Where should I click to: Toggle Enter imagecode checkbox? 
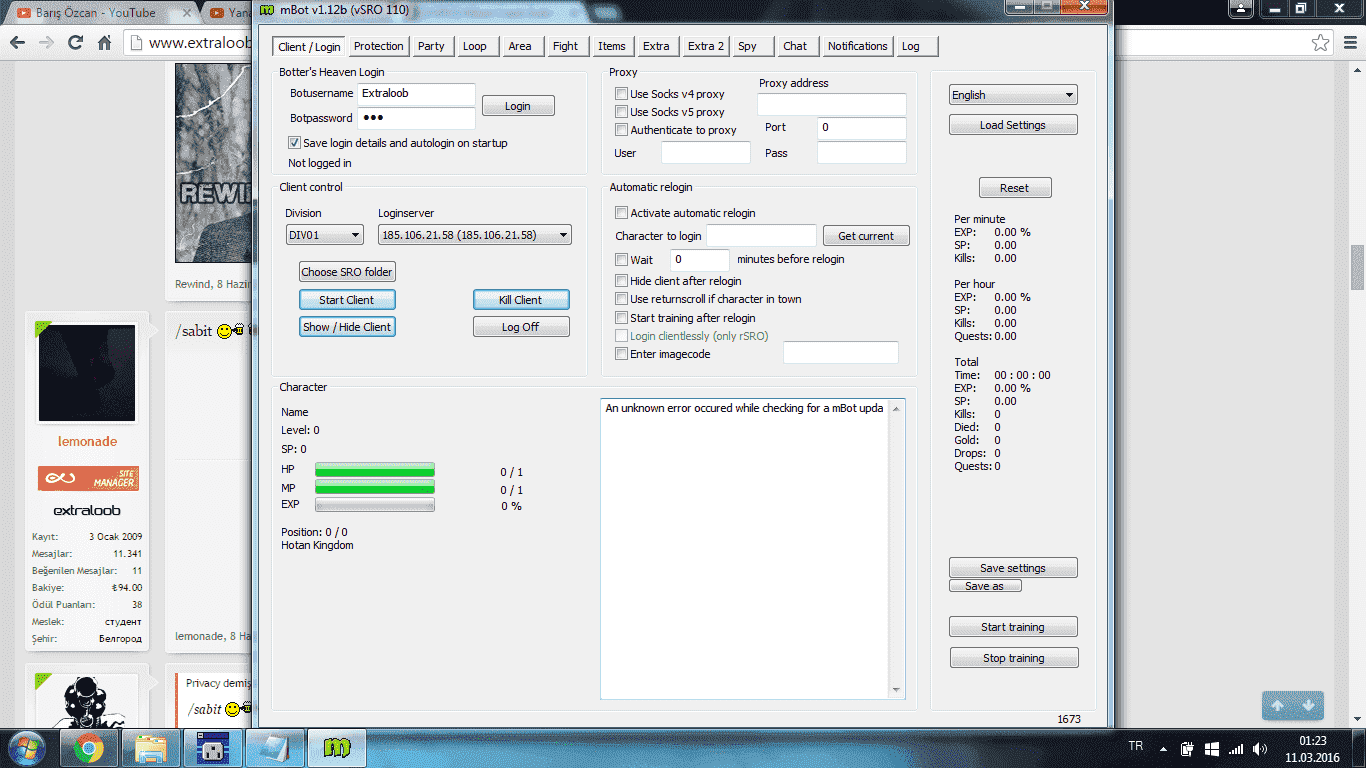622,354
